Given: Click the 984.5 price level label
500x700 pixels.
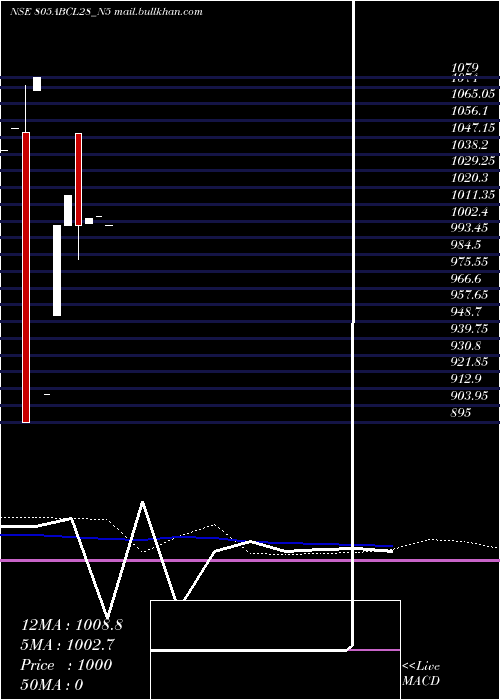Looking at the screenshot, I should click(466, 245).
